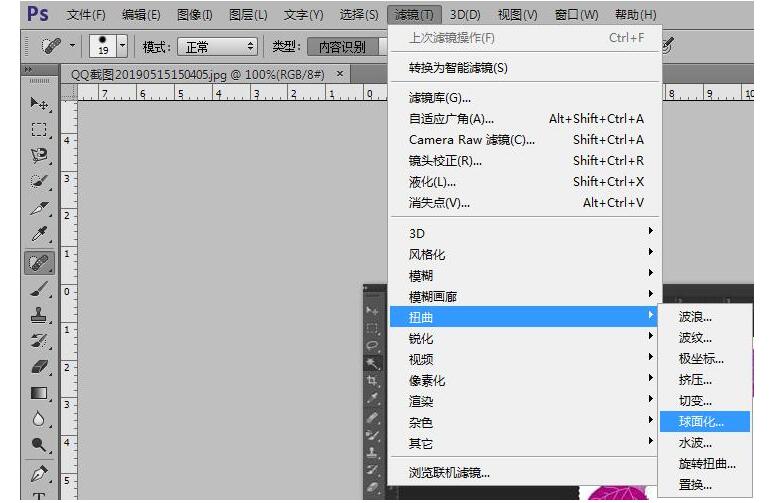
Task: Expand the toolbox panel double-arrow
Action: [28, 70]
